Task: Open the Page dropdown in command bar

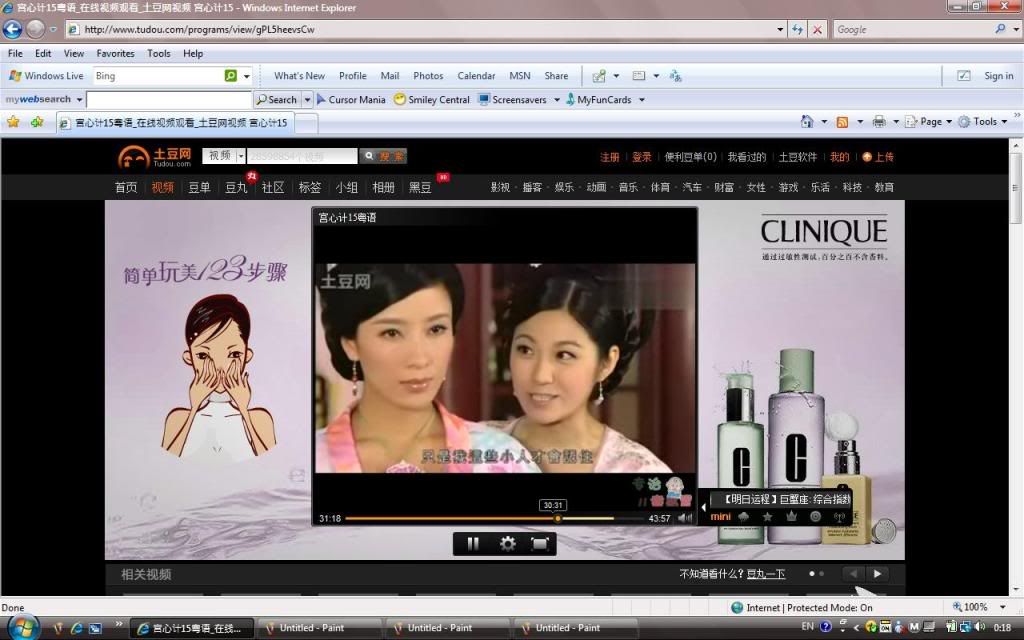Action: point(929,122)
